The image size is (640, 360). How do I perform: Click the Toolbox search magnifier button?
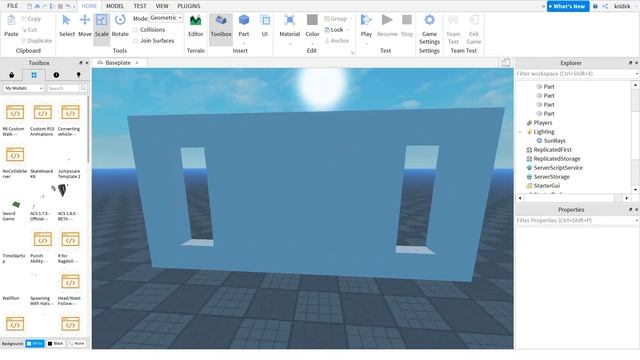coord(83,88)
